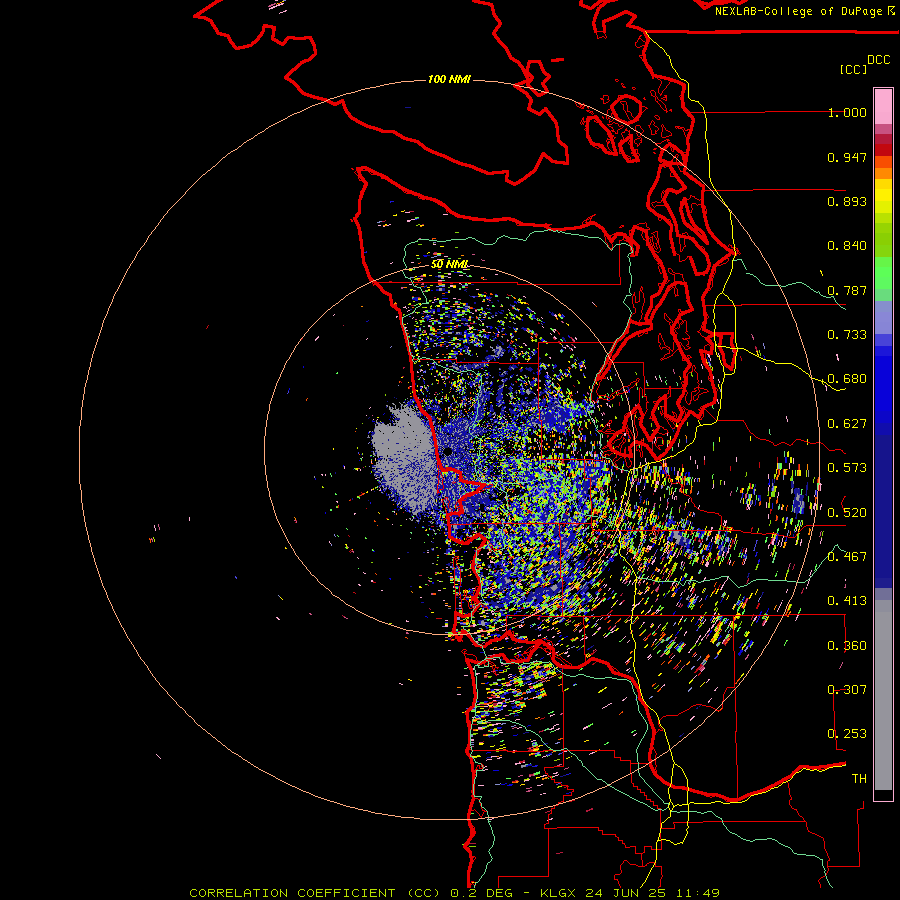Pick the lavender segment of the color bar

coord(883,317)
